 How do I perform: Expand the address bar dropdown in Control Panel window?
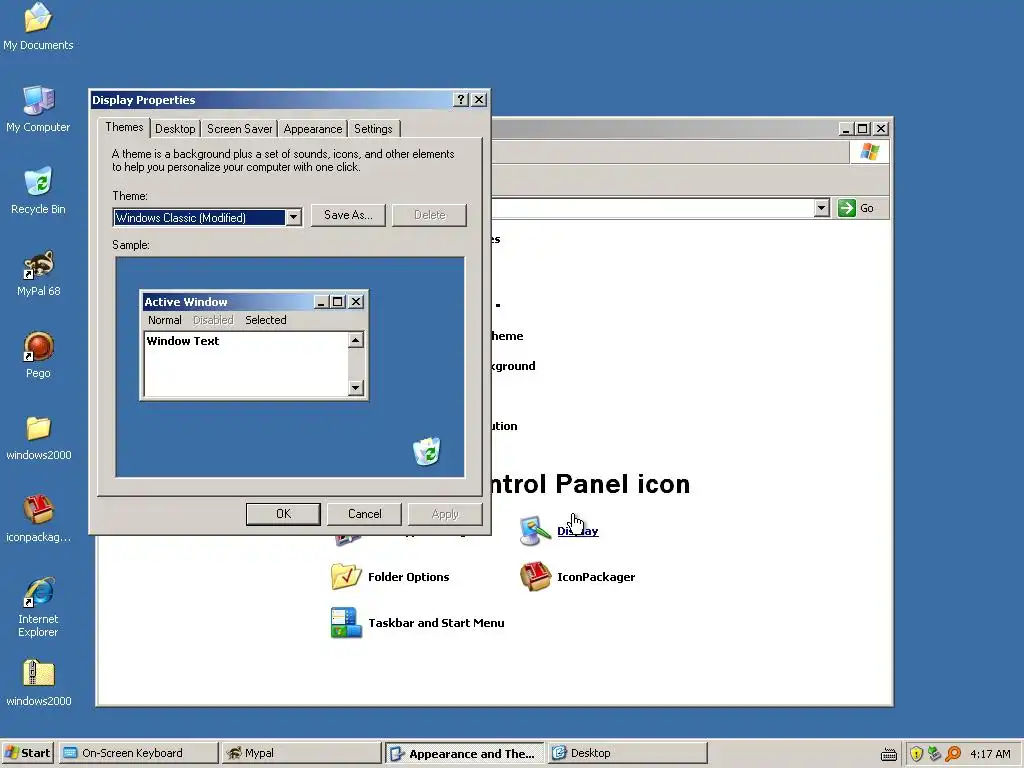[822, 208]
